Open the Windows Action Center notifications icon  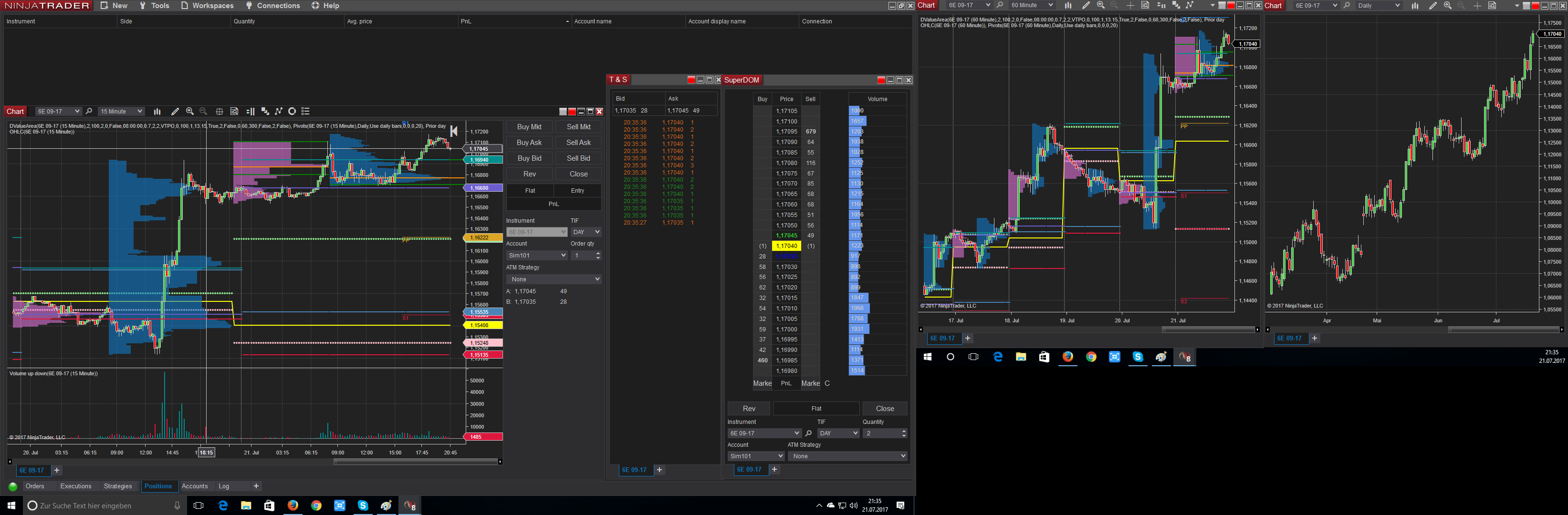click(x=901, y=506)
